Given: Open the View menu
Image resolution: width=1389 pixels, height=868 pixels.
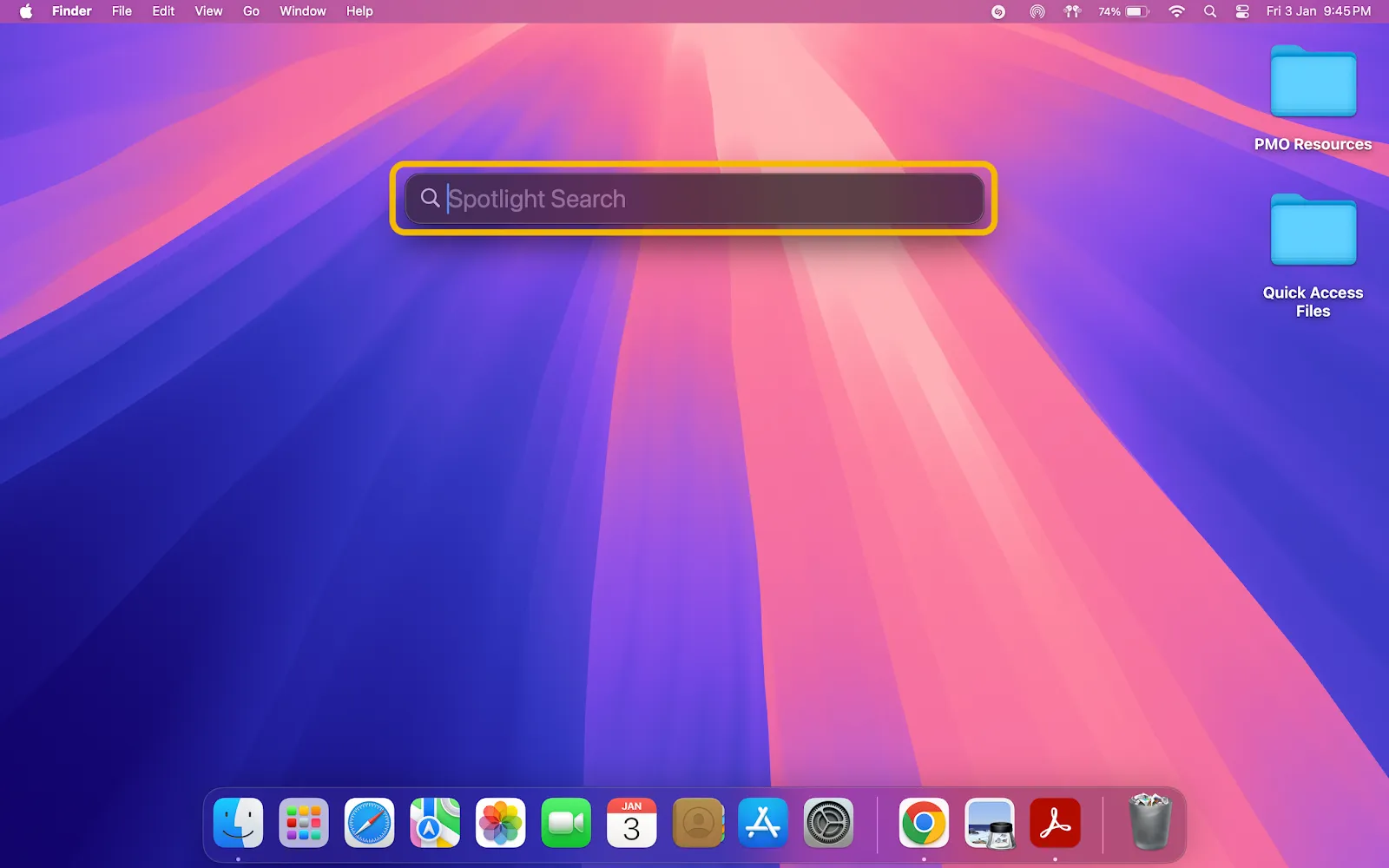Looking at the screenshot, I should 208,11.
